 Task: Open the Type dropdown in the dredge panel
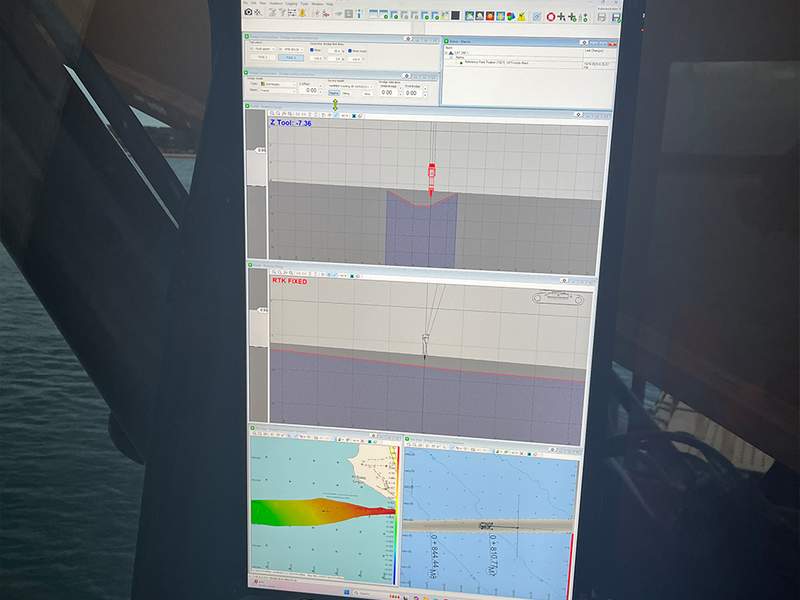274,83
